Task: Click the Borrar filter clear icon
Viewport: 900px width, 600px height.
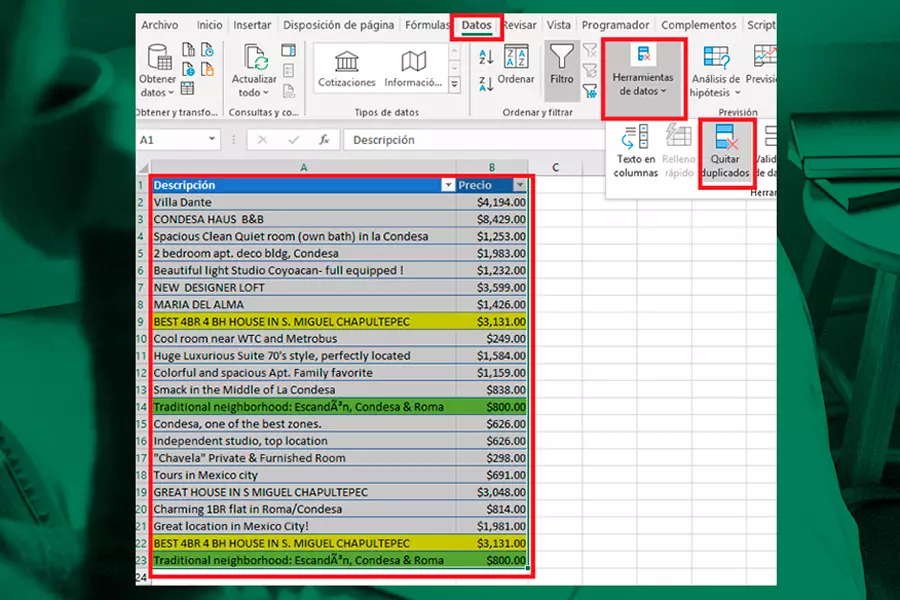Action: click(589, 51)
